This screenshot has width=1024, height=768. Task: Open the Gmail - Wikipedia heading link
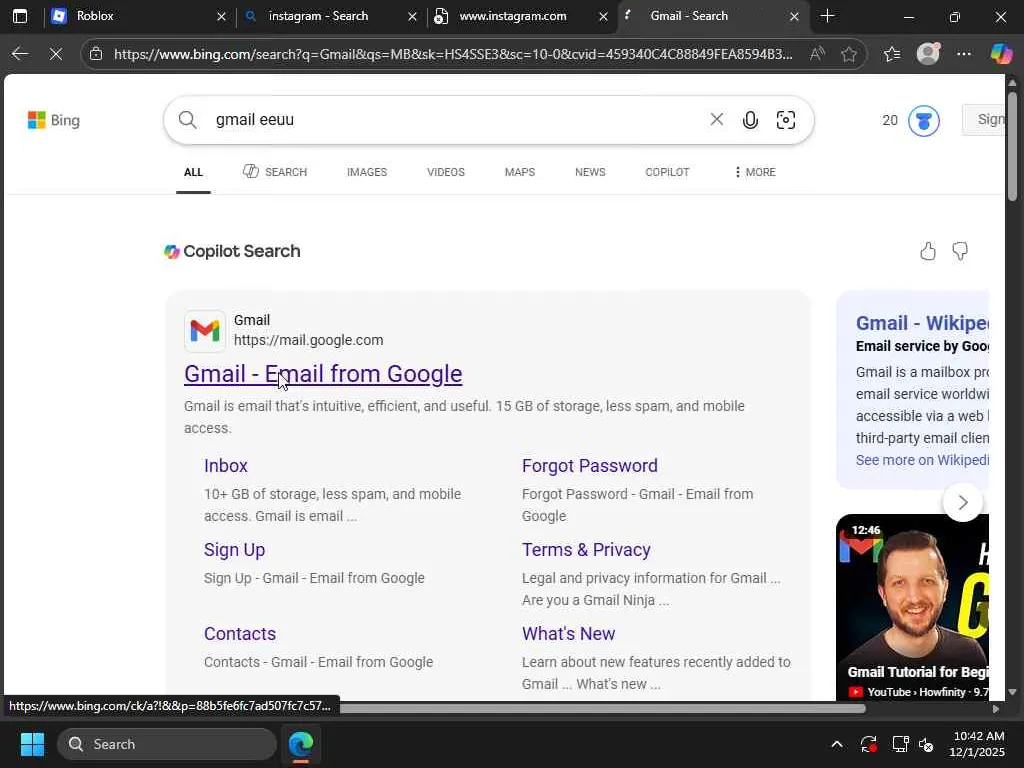click(x=922, y=323)
